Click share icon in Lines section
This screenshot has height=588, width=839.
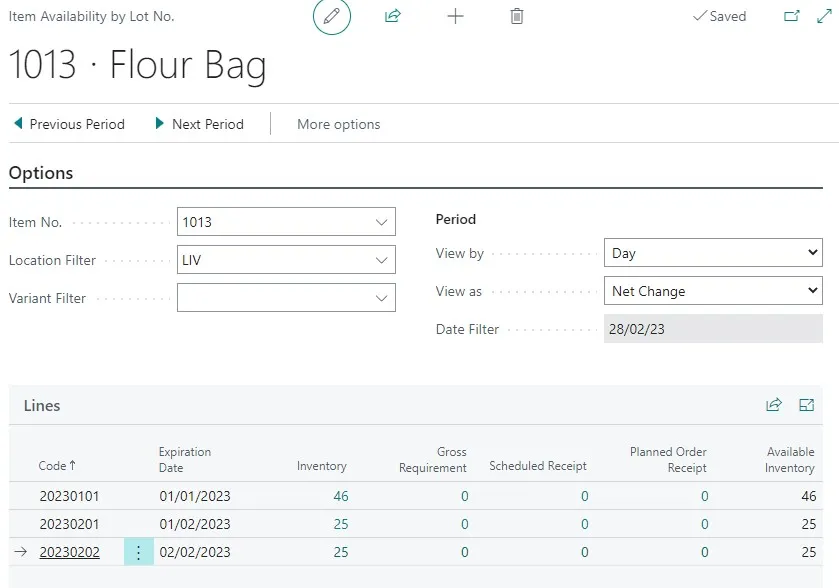(774, 405)
